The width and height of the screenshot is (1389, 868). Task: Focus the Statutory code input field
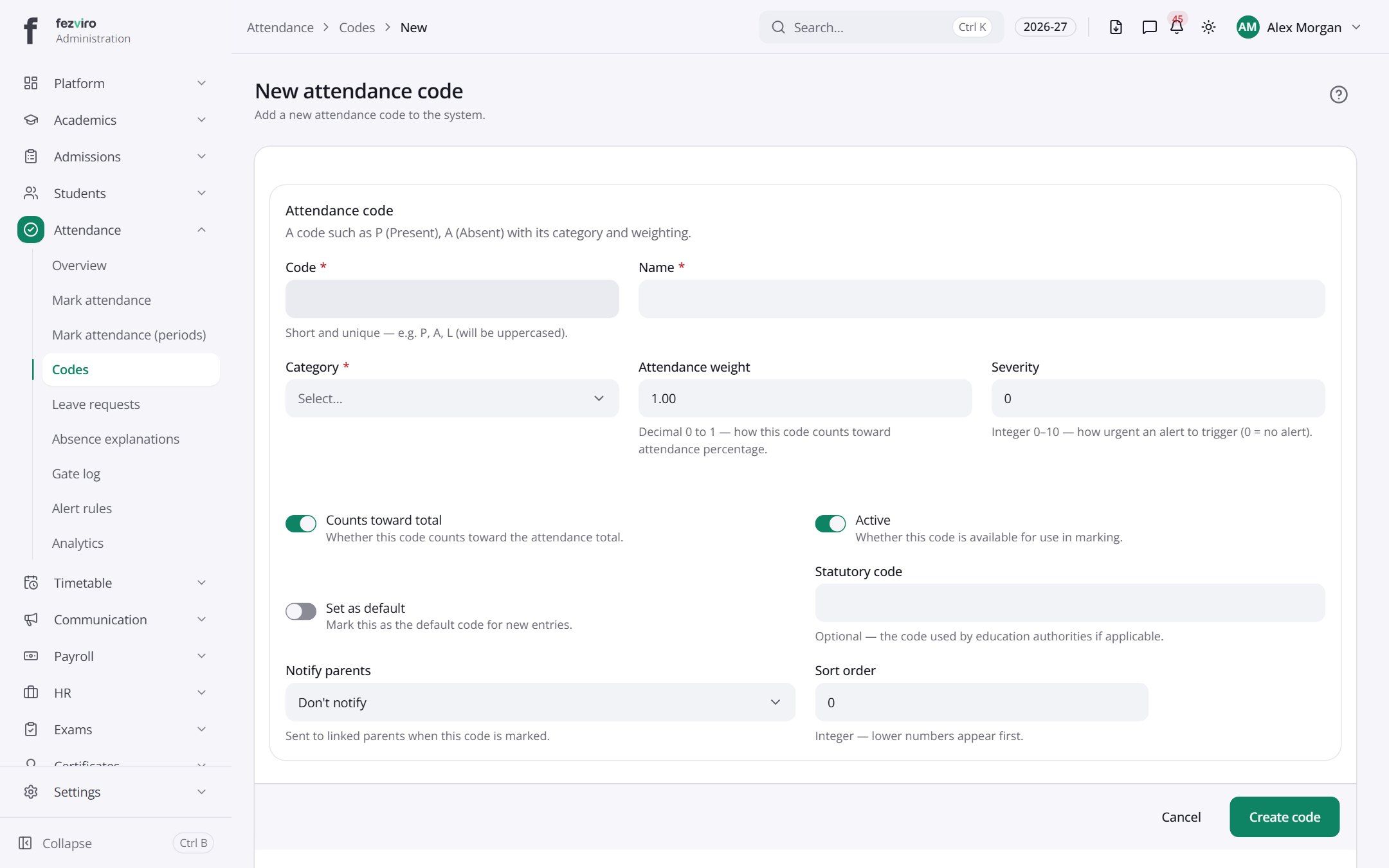[x=1069, y=602]
